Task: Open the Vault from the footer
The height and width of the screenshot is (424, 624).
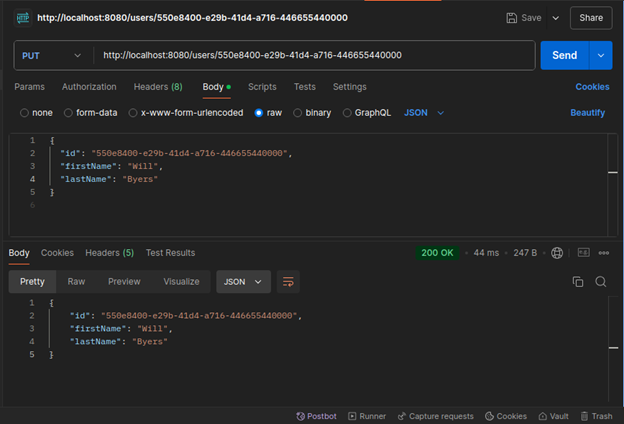Action: pyautogui.click(x=553, y=416)
